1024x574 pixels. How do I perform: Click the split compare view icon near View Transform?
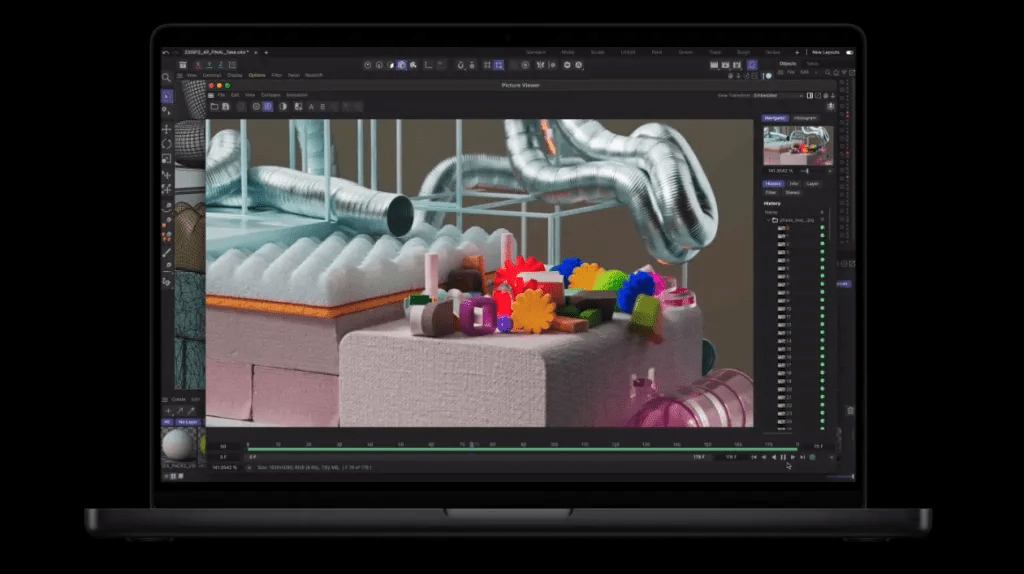click(x=810, y=95)
